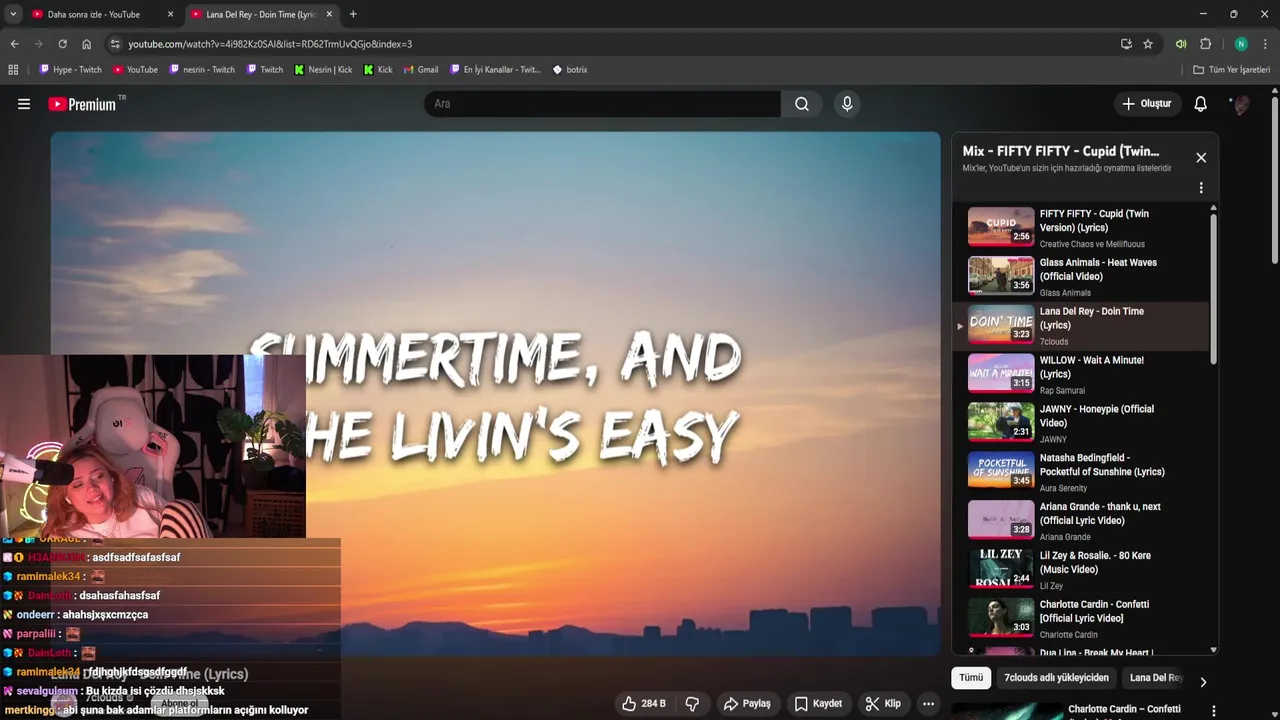Open more actions ellipsis below video

click(x=928, y=704)
